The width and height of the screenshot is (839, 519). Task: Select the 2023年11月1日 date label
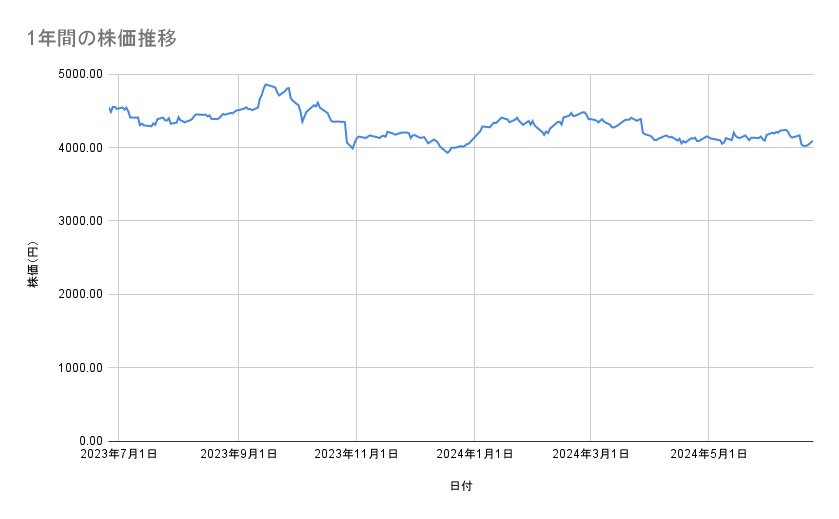tap(356, 455)
